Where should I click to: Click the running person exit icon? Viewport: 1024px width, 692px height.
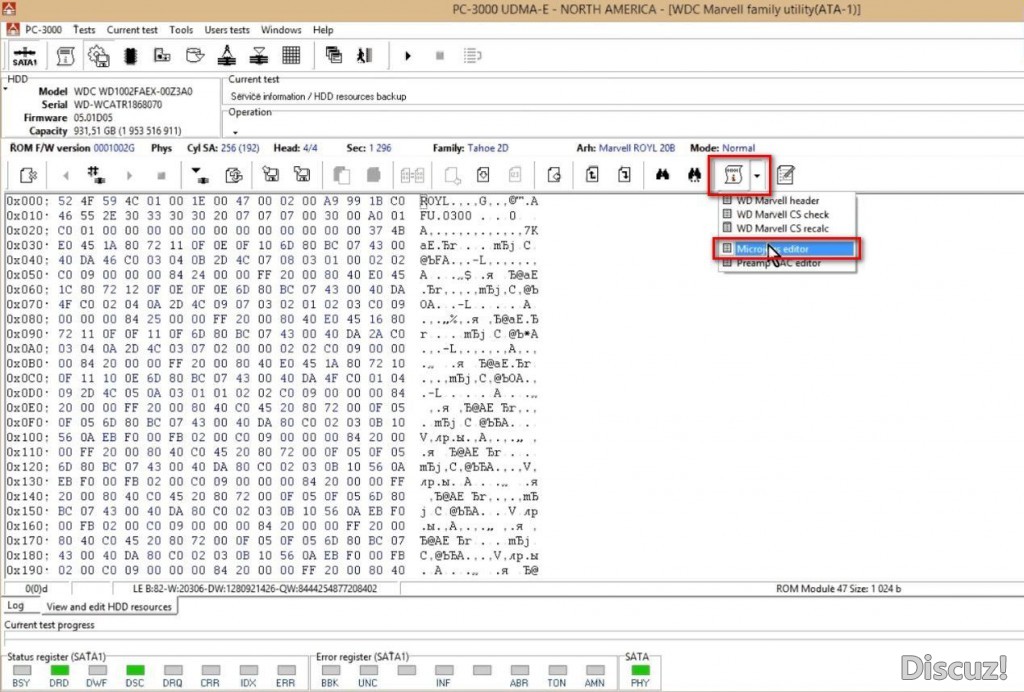[x=364, y=55]
